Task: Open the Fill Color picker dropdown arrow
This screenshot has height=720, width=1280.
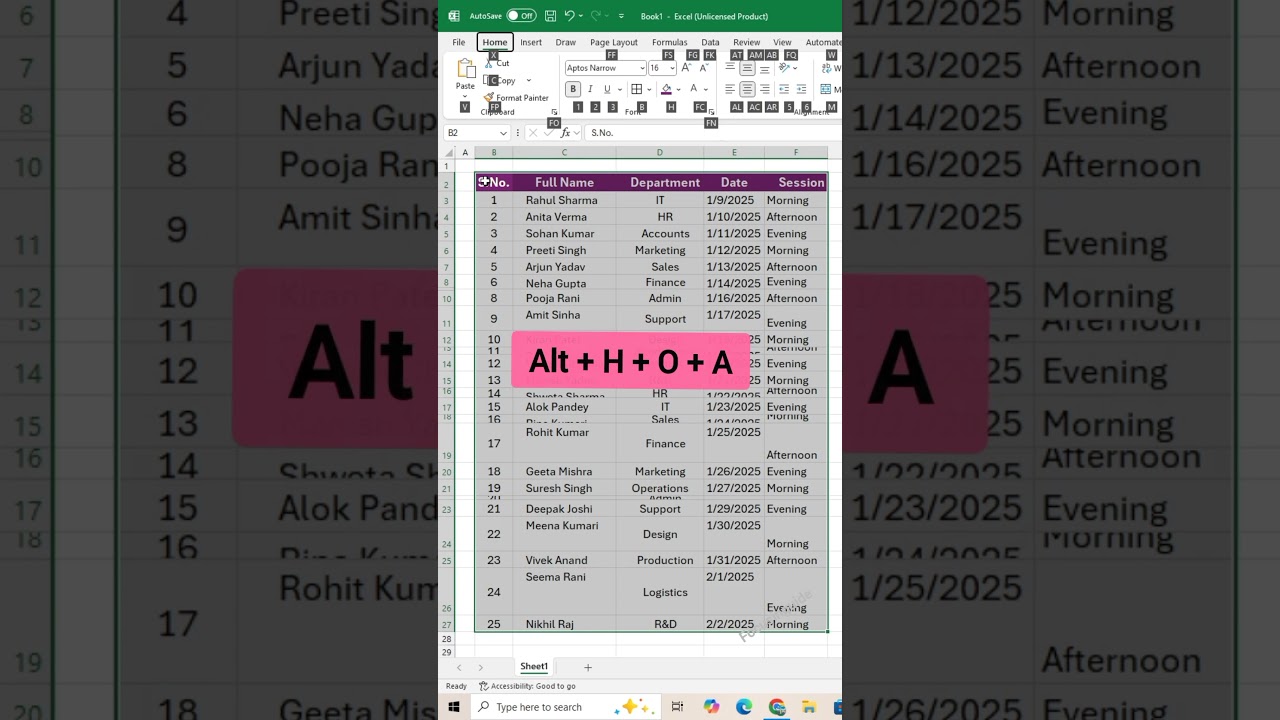Action: [679, 89]
